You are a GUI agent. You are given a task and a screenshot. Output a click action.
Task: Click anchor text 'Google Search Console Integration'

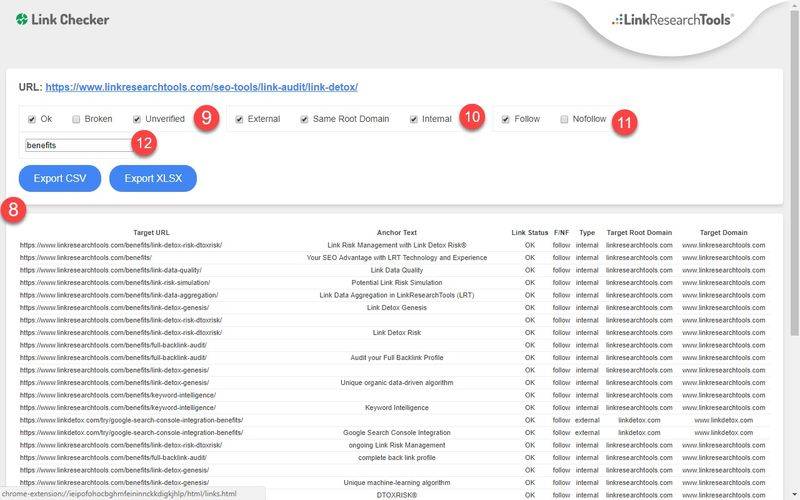point(397,433)
